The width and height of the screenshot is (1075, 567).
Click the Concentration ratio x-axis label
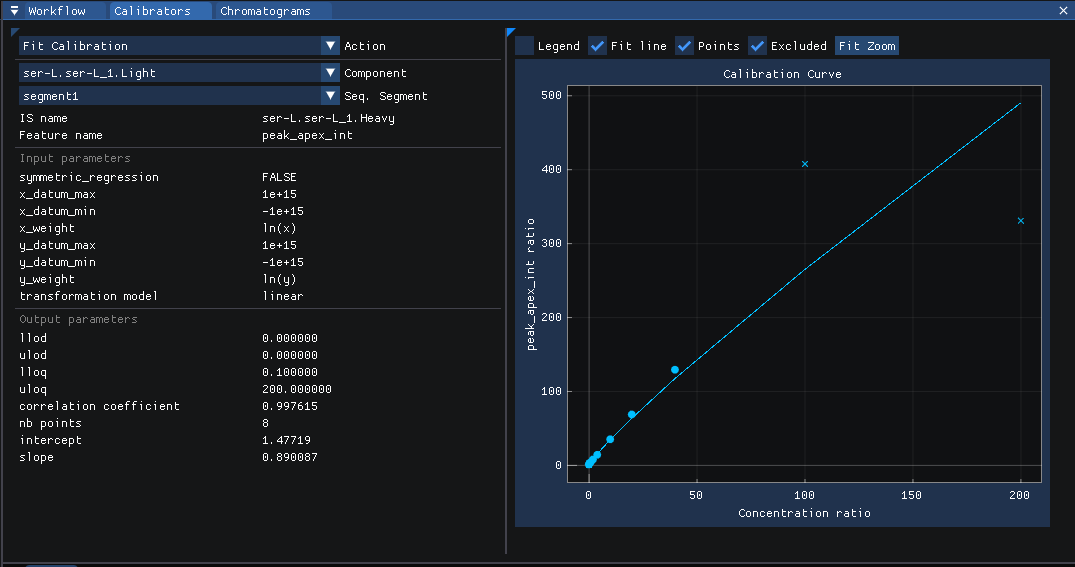[804, 513]
